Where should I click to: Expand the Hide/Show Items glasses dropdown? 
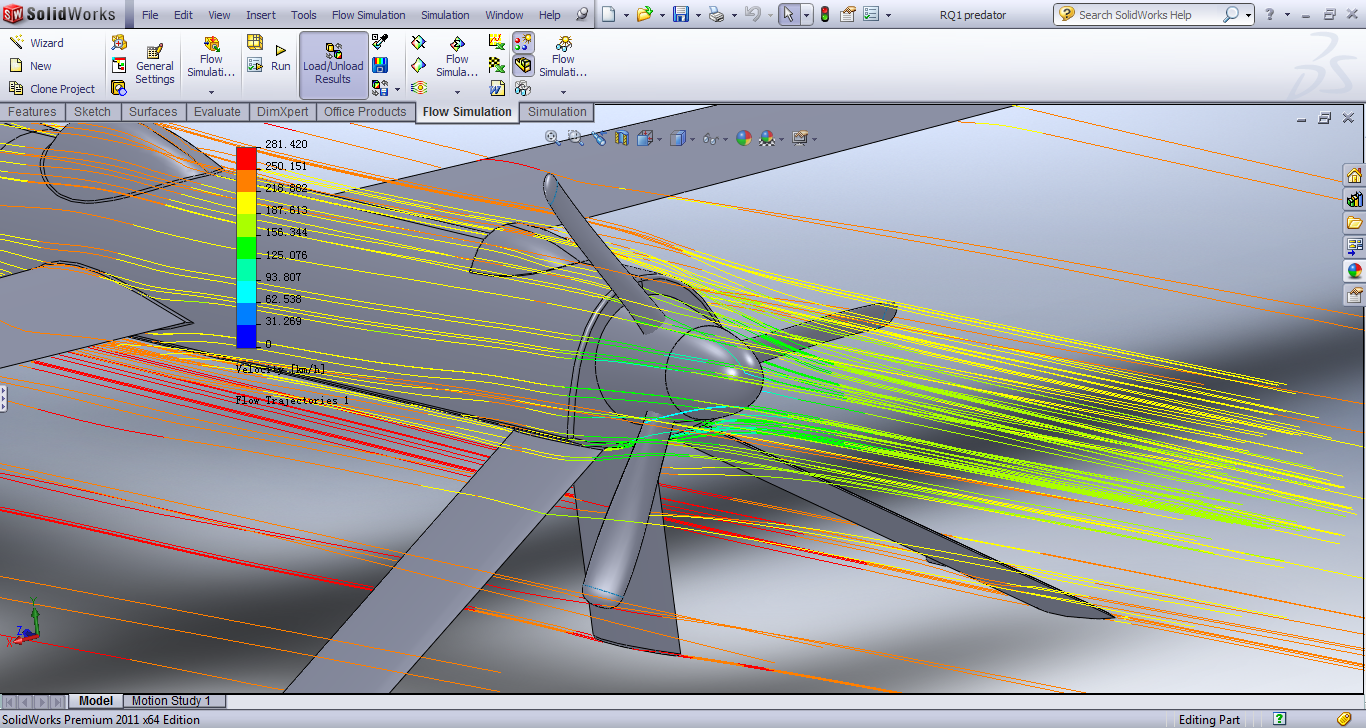(724, 139)
